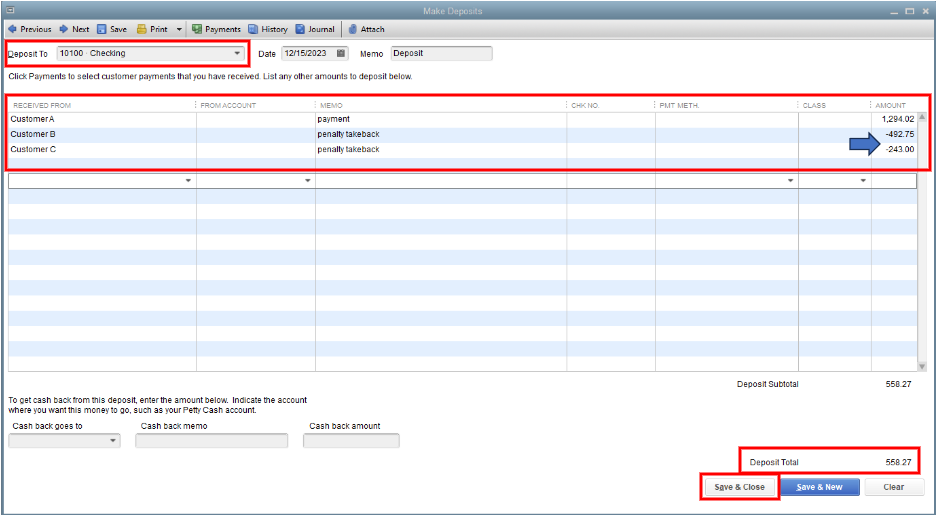Click the Save & Close button
The height and width of the screenshot is (516, 936).
click(739, 487)
